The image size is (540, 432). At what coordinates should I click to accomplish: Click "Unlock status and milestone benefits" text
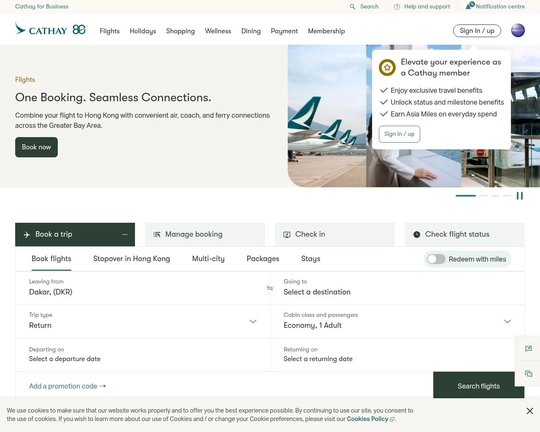[447, 102]
